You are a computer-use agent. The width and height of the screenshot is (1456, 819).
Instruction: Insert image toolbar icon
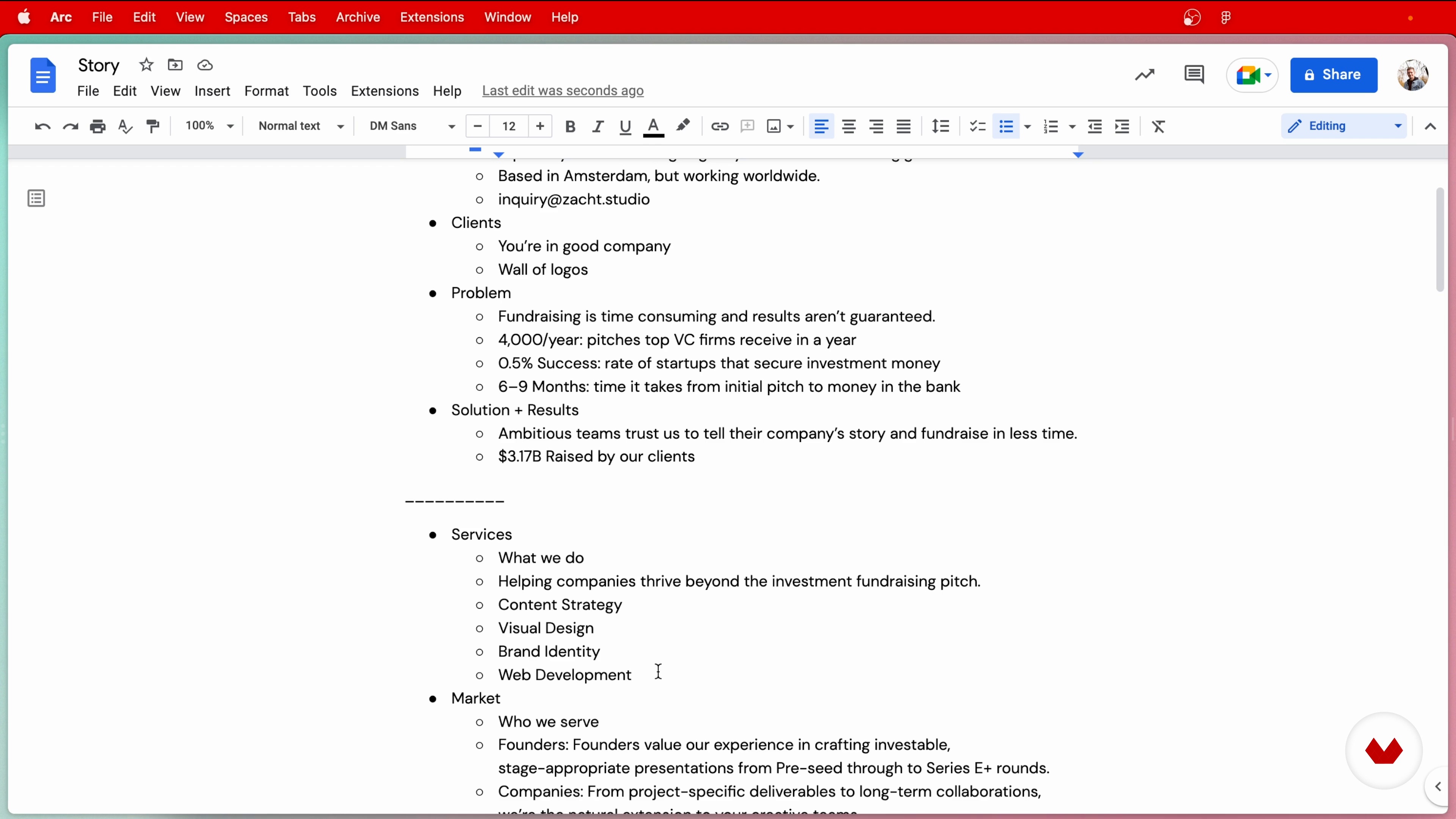pos(774,126)
